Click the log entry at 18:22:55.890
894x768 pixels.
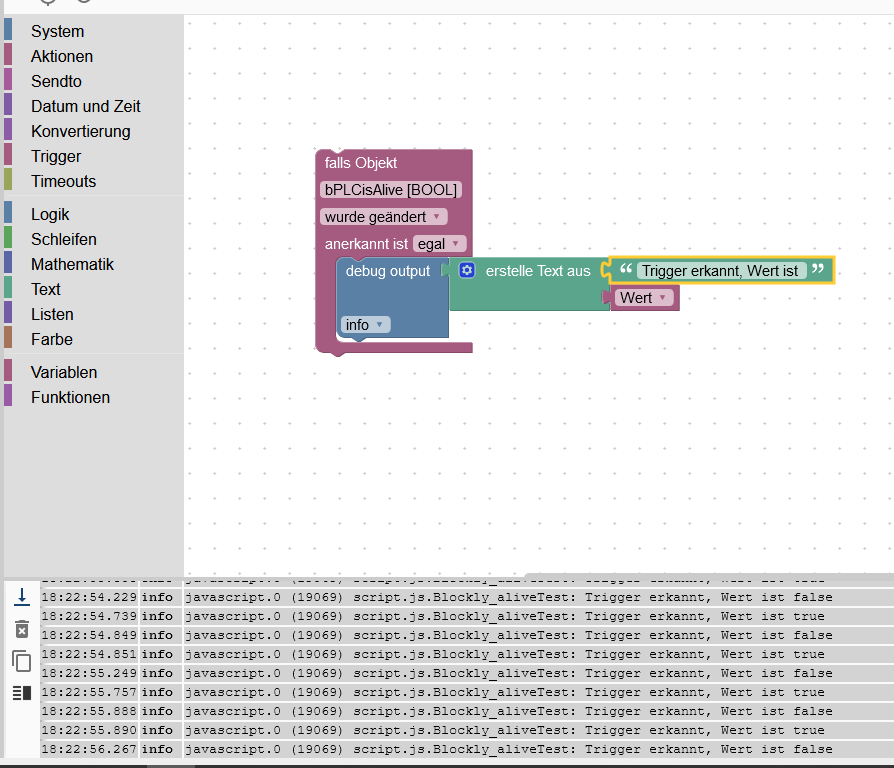point(466,730)
